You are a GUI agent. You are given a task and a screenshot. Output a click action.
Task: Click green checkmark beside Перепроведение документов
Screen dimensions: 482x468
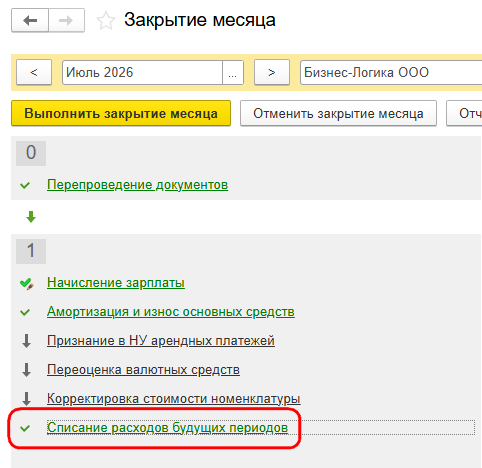point(25,185)
